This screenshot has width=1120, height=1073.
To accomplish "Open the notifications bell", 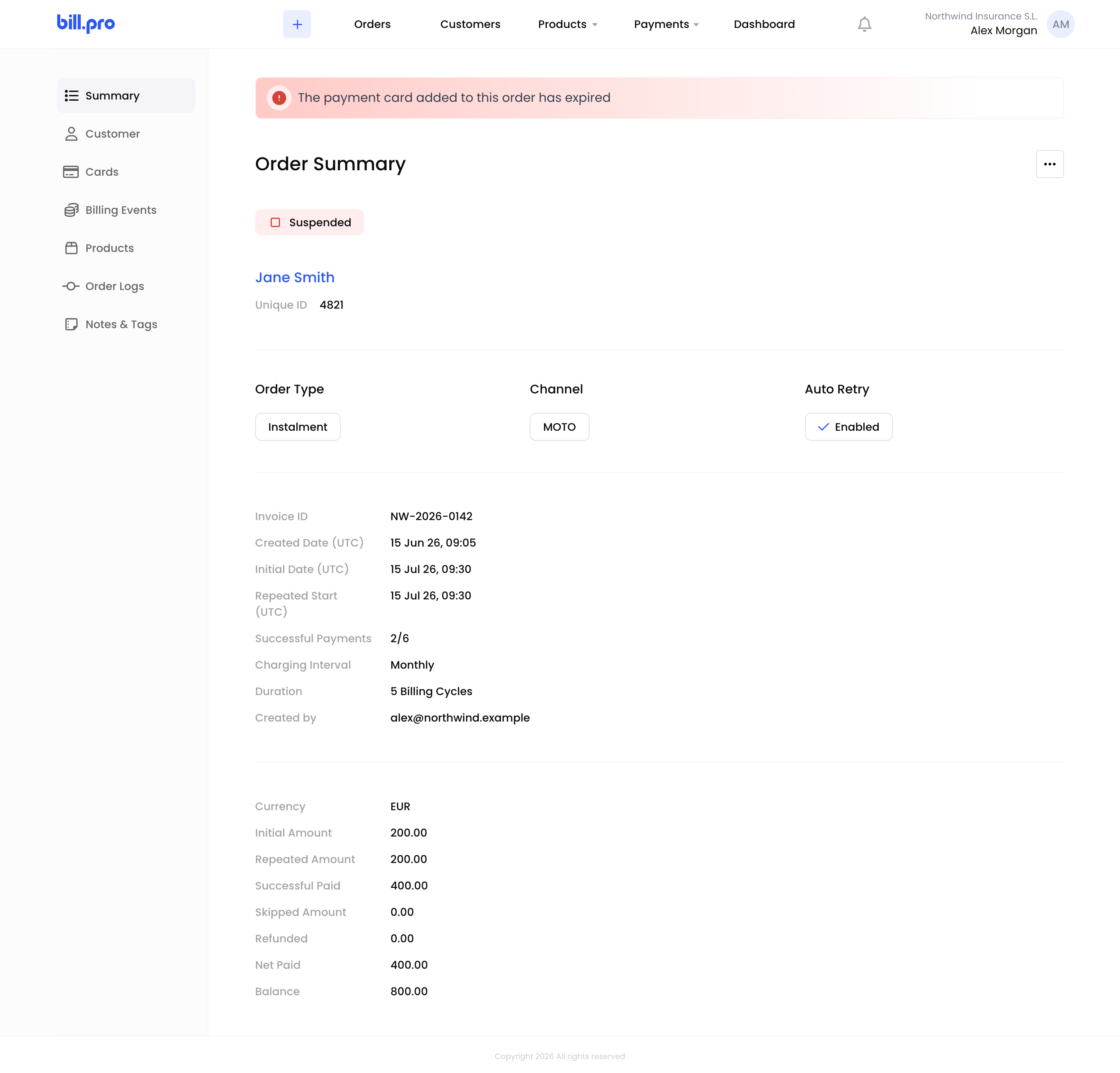I will coord(864,24).
